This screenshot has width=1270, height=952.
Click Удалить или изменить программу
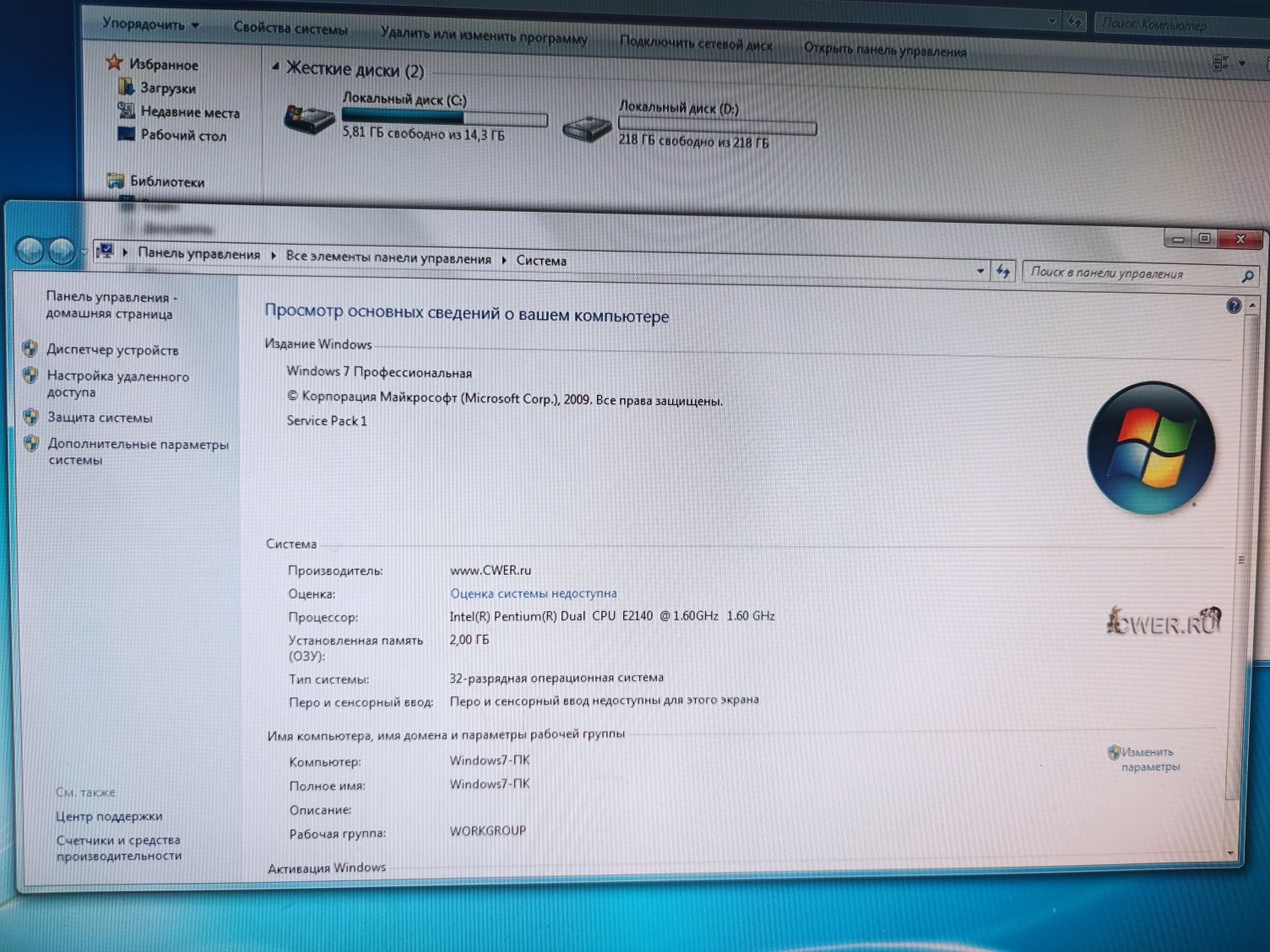(484, 35)
